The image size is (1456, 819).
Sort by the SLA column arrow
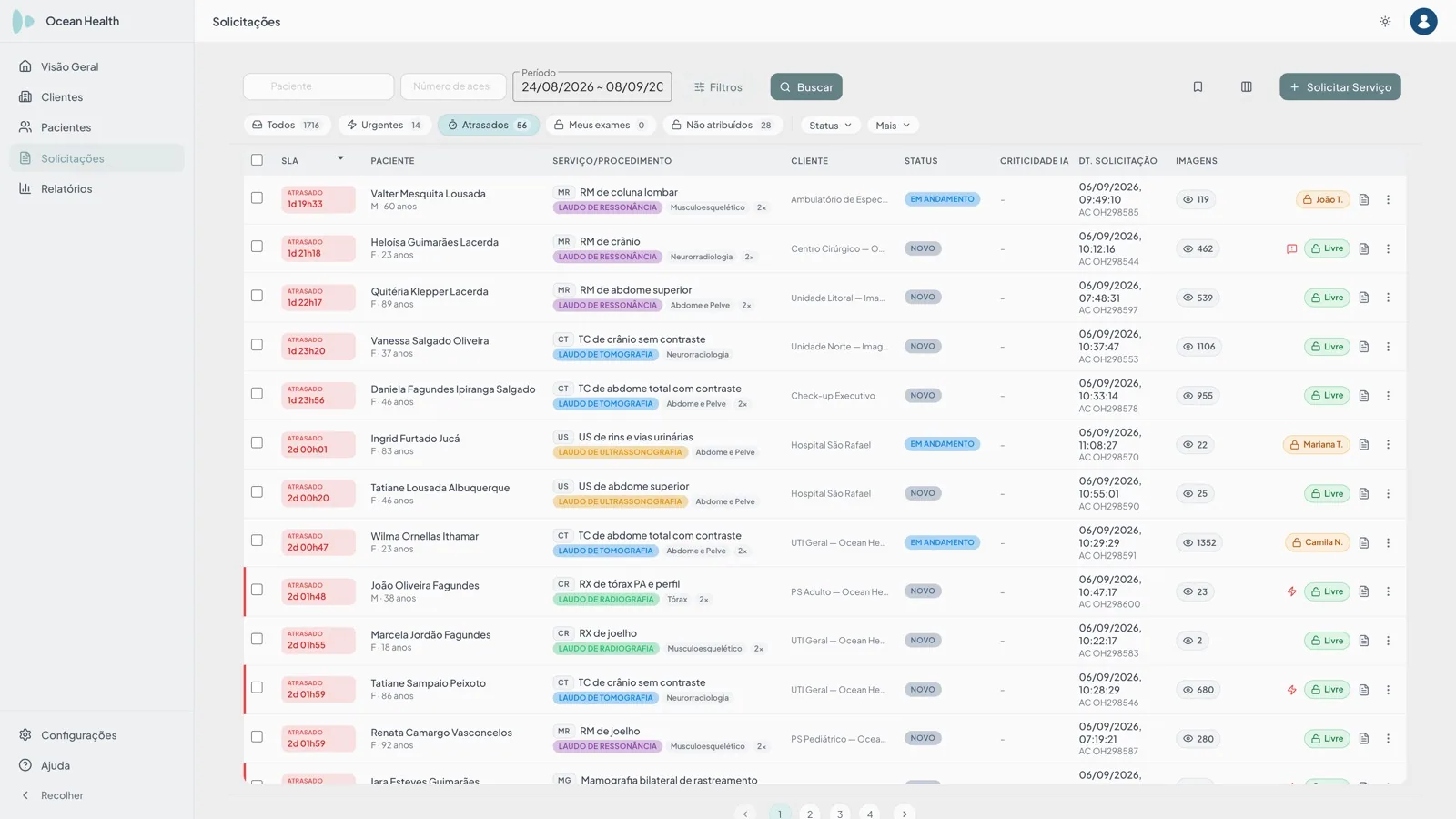click(340, 158)
